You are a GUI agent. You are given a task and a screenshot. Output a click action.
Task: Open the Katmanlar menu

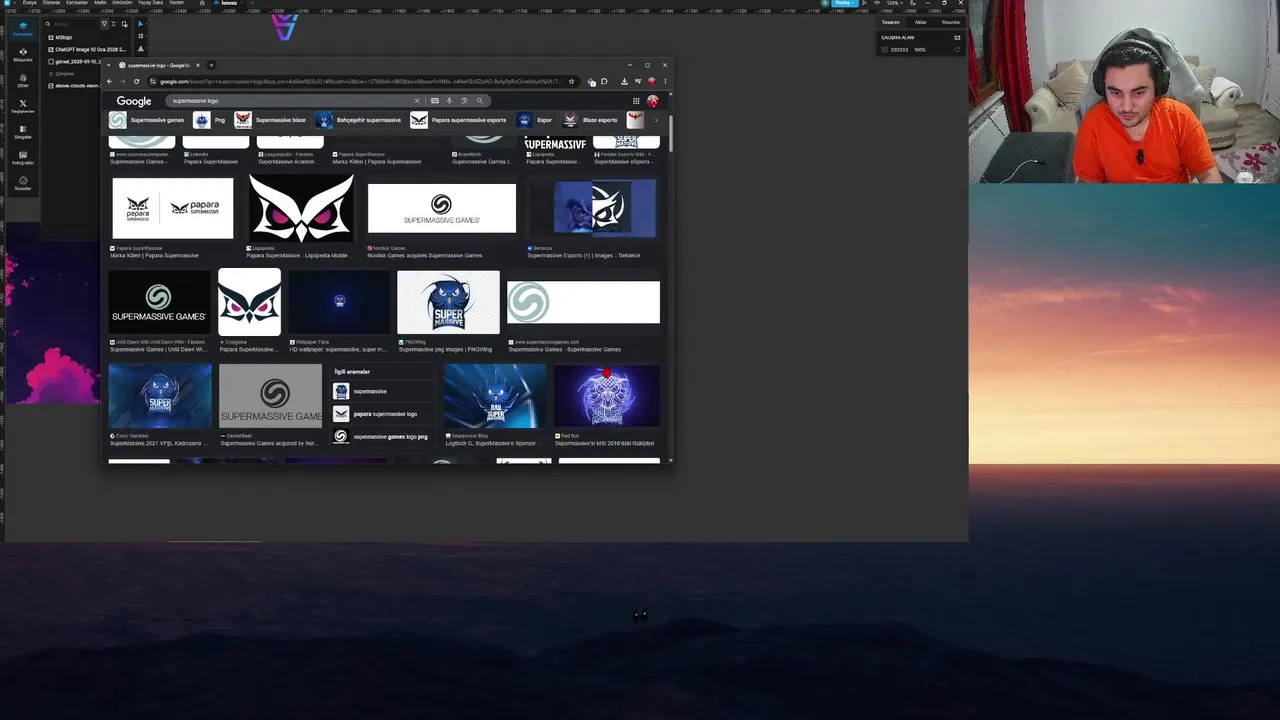(77, 3)
